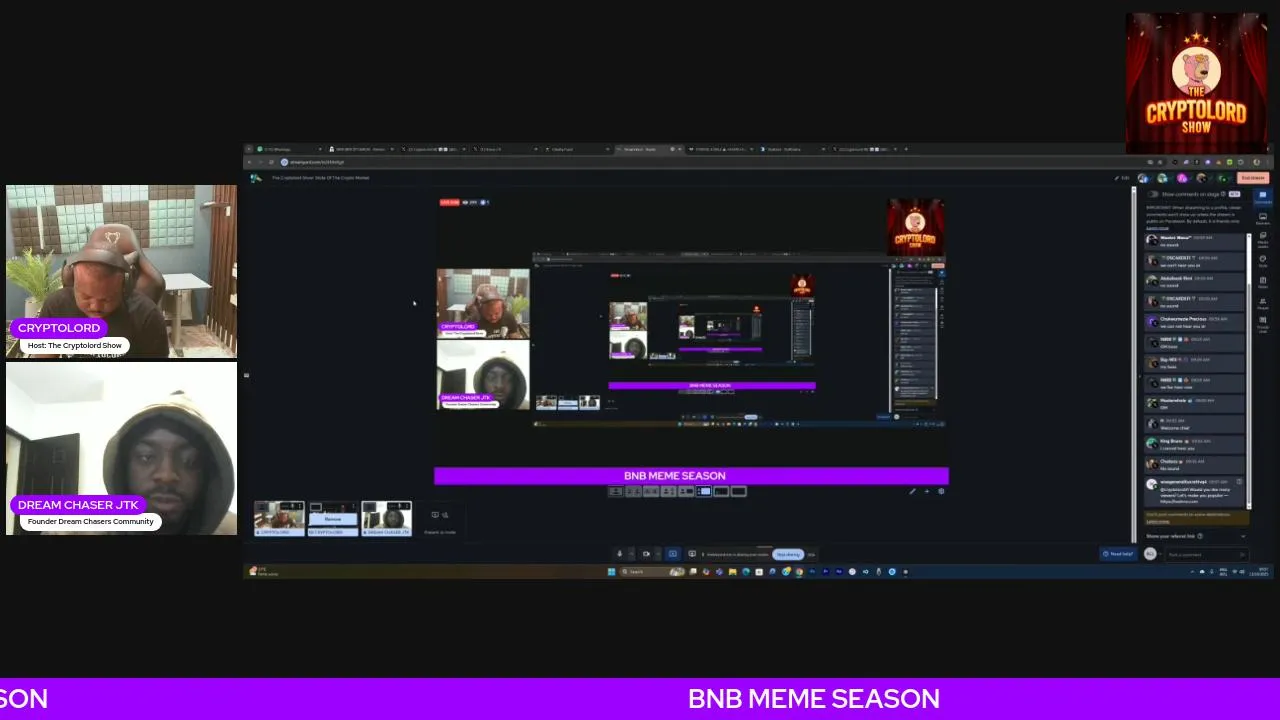
Task: Select the currently highlighted screen layout
Action: click(704, 491)
